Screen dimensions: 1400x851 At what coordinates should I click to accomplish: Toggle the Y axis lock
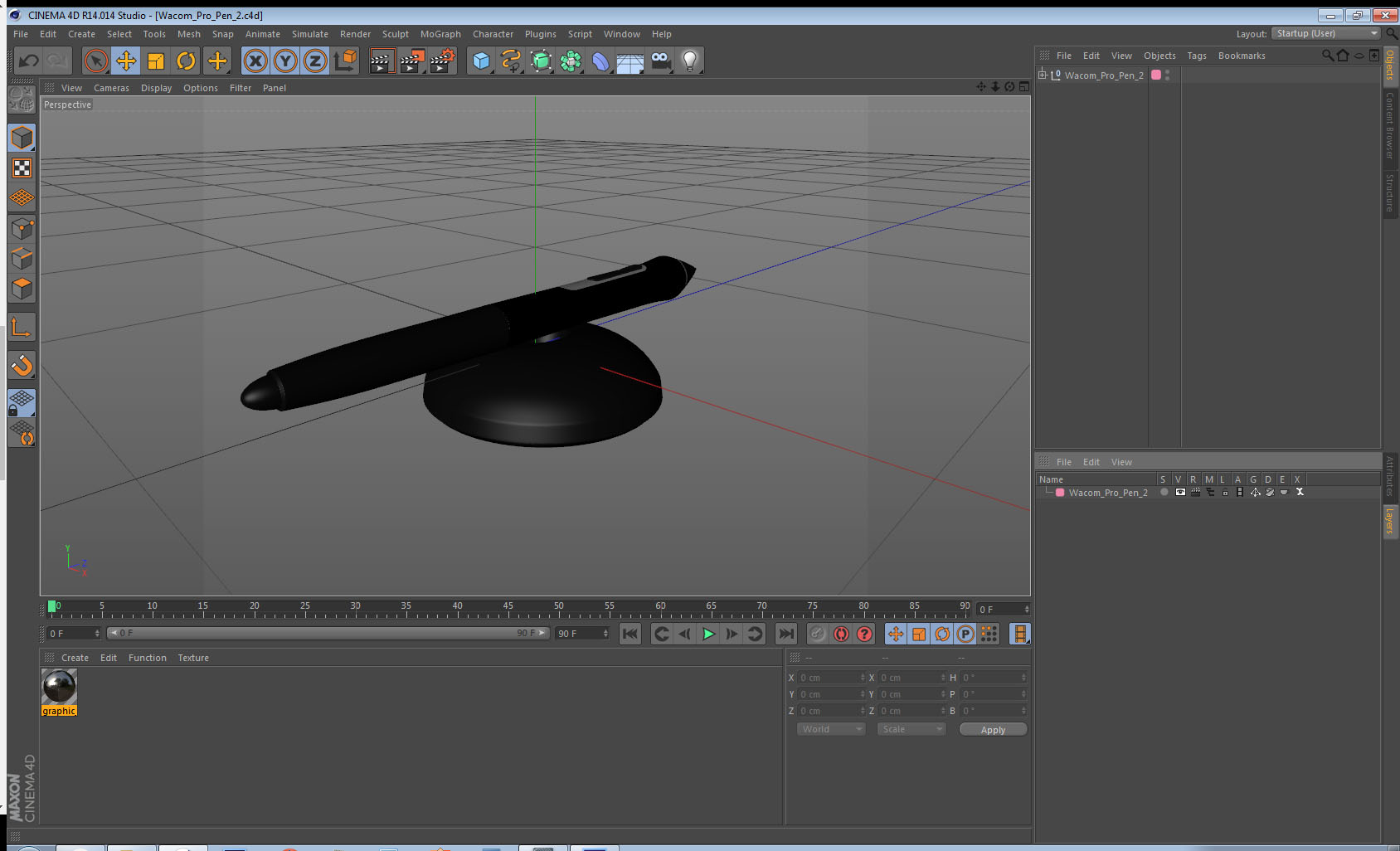pyautogui.click(x=285, y=61)
